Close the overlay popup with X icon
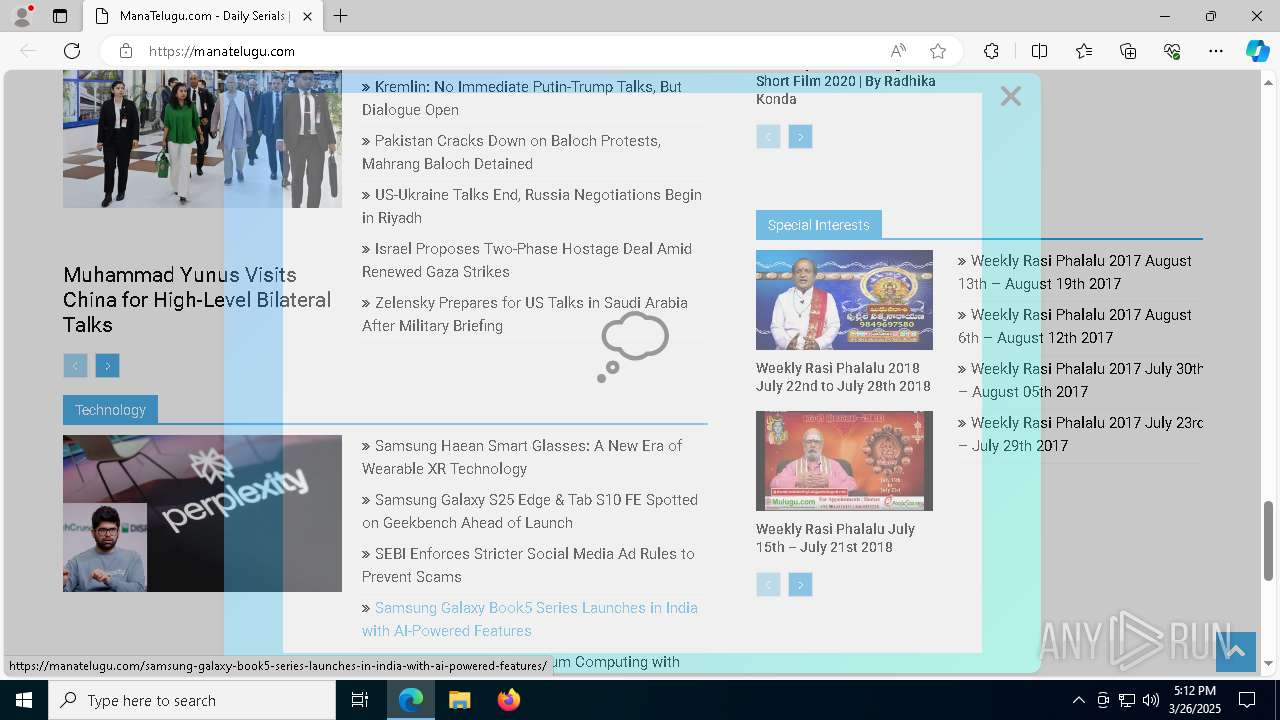The image size is (1280, 720). point(1011,96)
